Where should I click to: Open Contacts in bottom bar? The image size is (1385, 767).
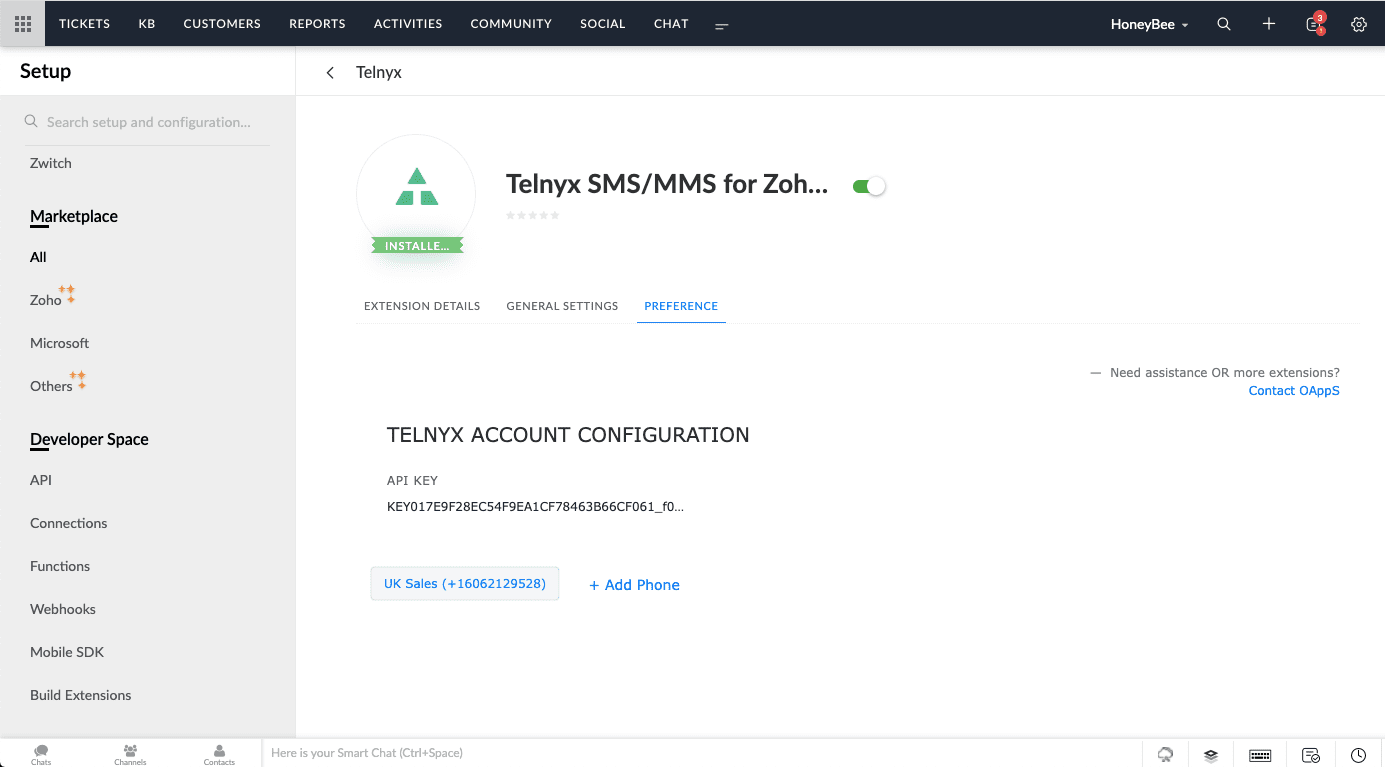click(x=219, y=754)
